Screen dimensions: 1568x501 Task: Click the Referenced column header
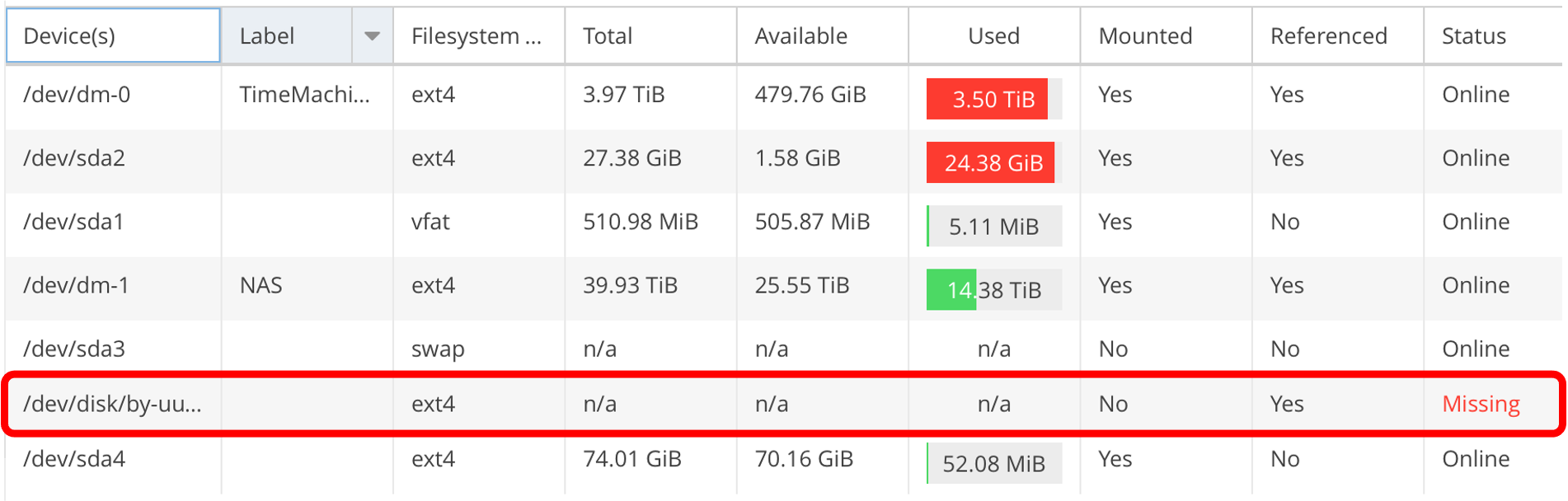1337,35
